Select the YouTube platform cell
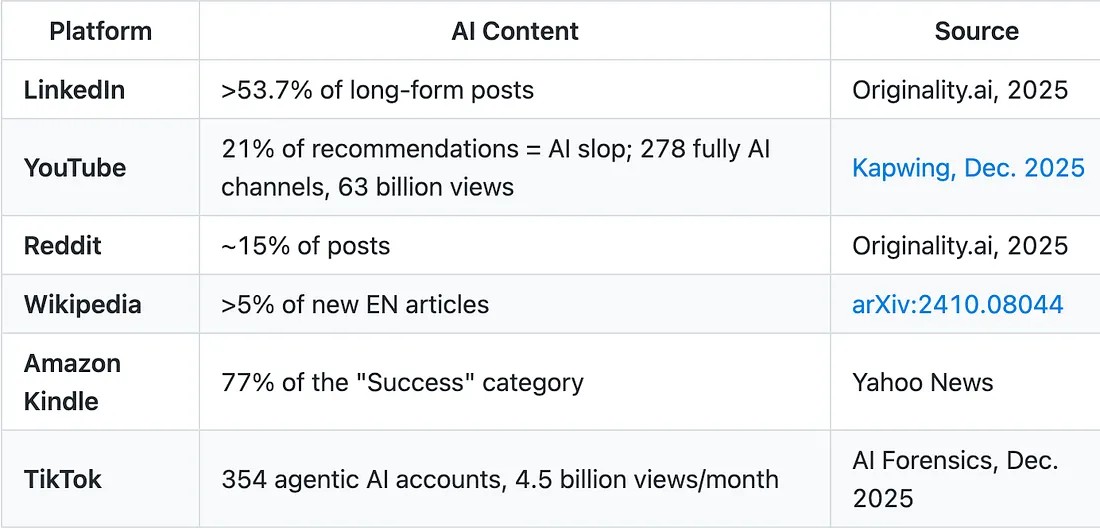 75,167
